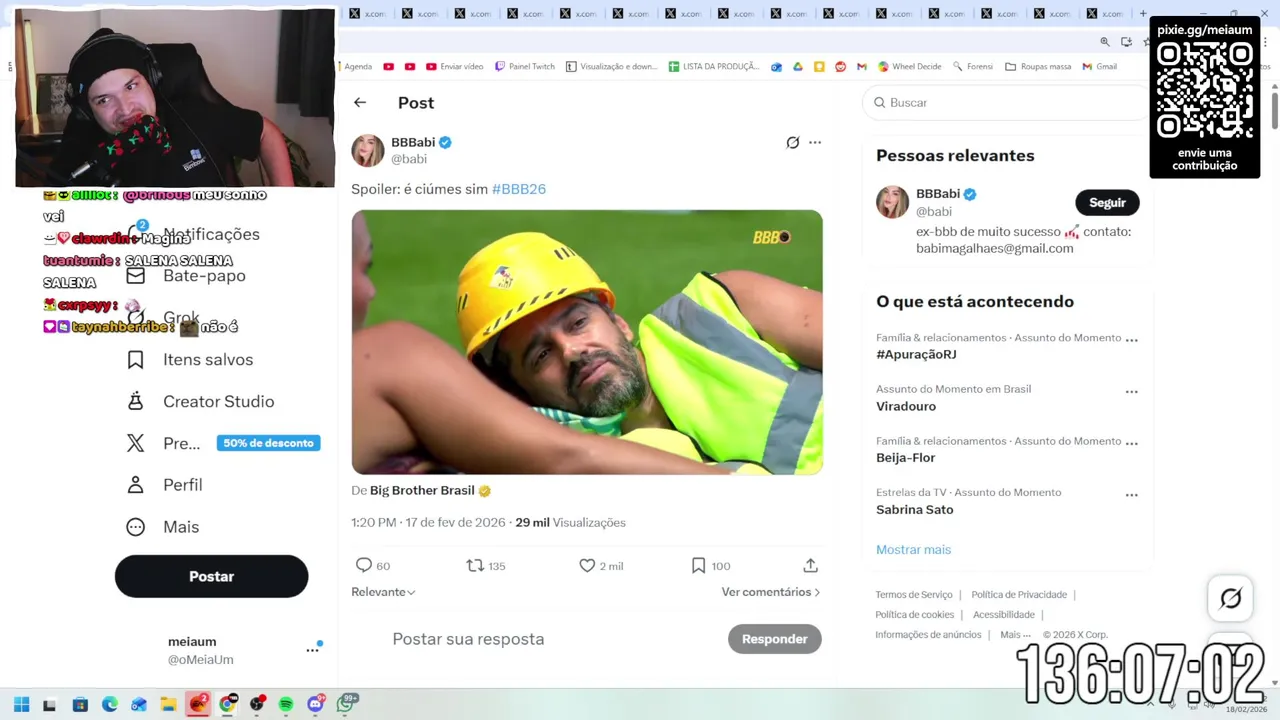
Task: Open more options for #ApuraçãoRJ trend
Action: [x=1131, y=340]
